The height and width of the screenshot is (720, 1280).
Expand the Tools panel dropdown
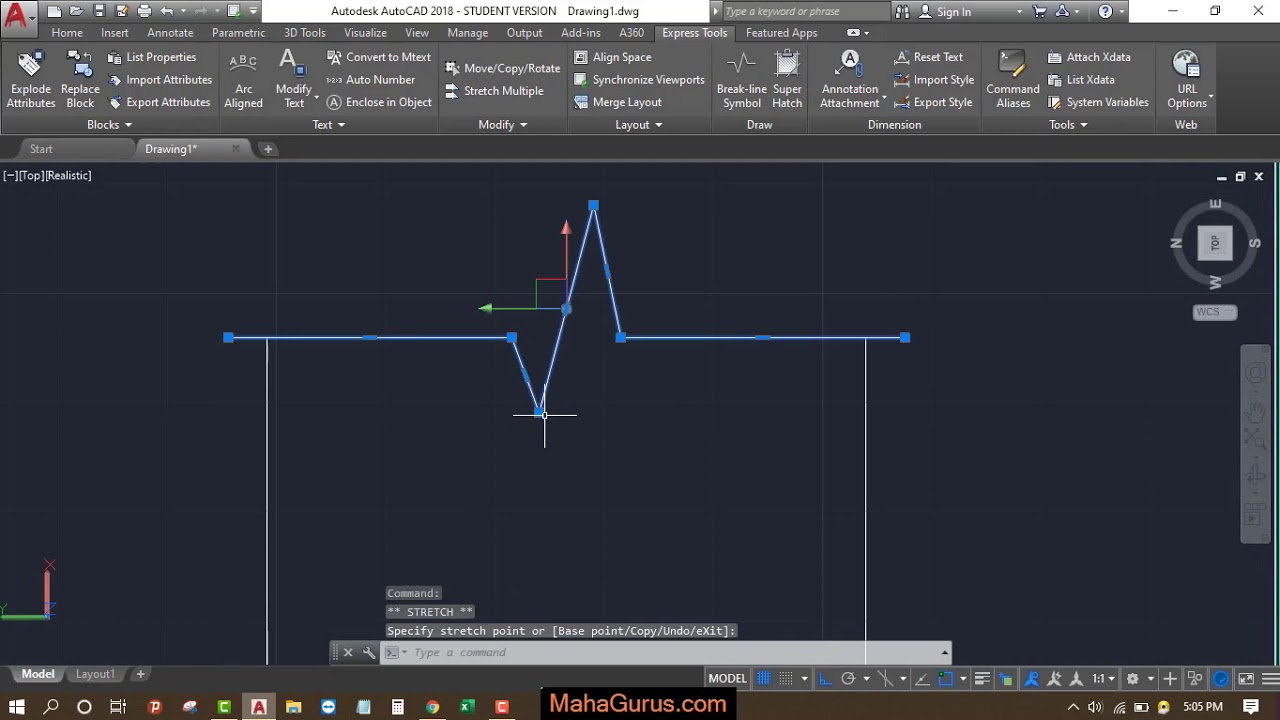tap(1068, 125)
